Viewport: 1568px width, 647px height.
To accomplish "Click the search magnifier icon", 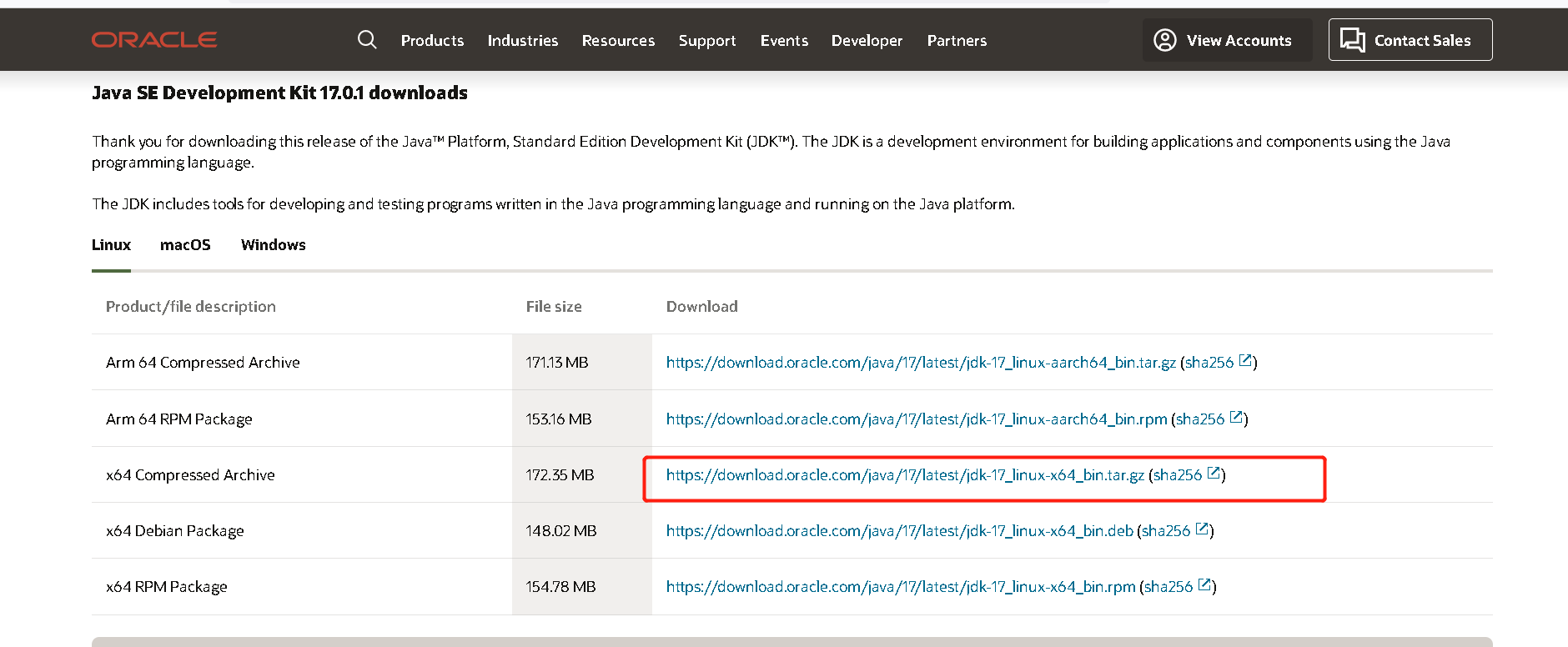I will (367, 39).
